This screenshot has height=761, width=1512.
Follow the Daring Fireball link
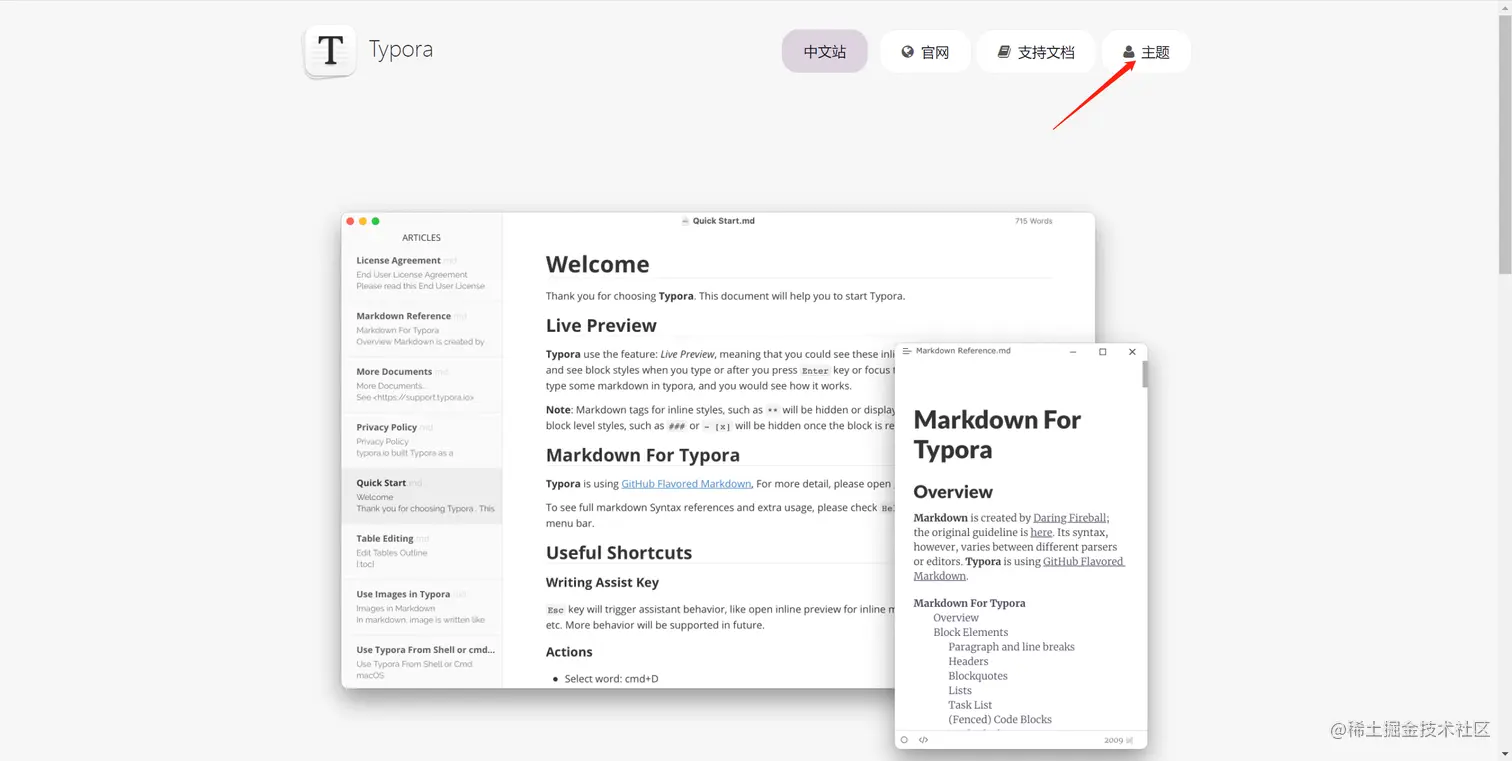[1070, 518]
